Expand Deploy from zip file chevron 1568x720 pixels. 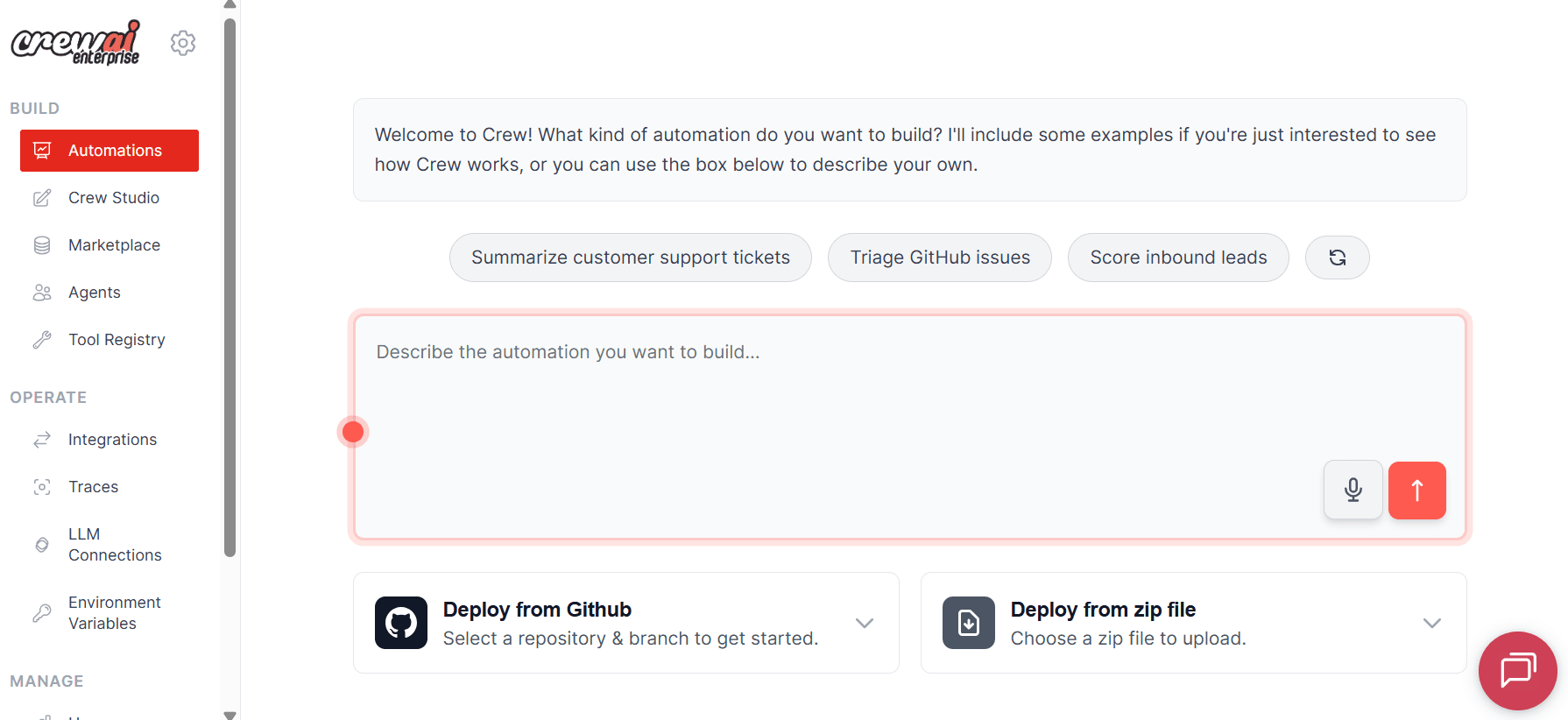point(1432,623)
